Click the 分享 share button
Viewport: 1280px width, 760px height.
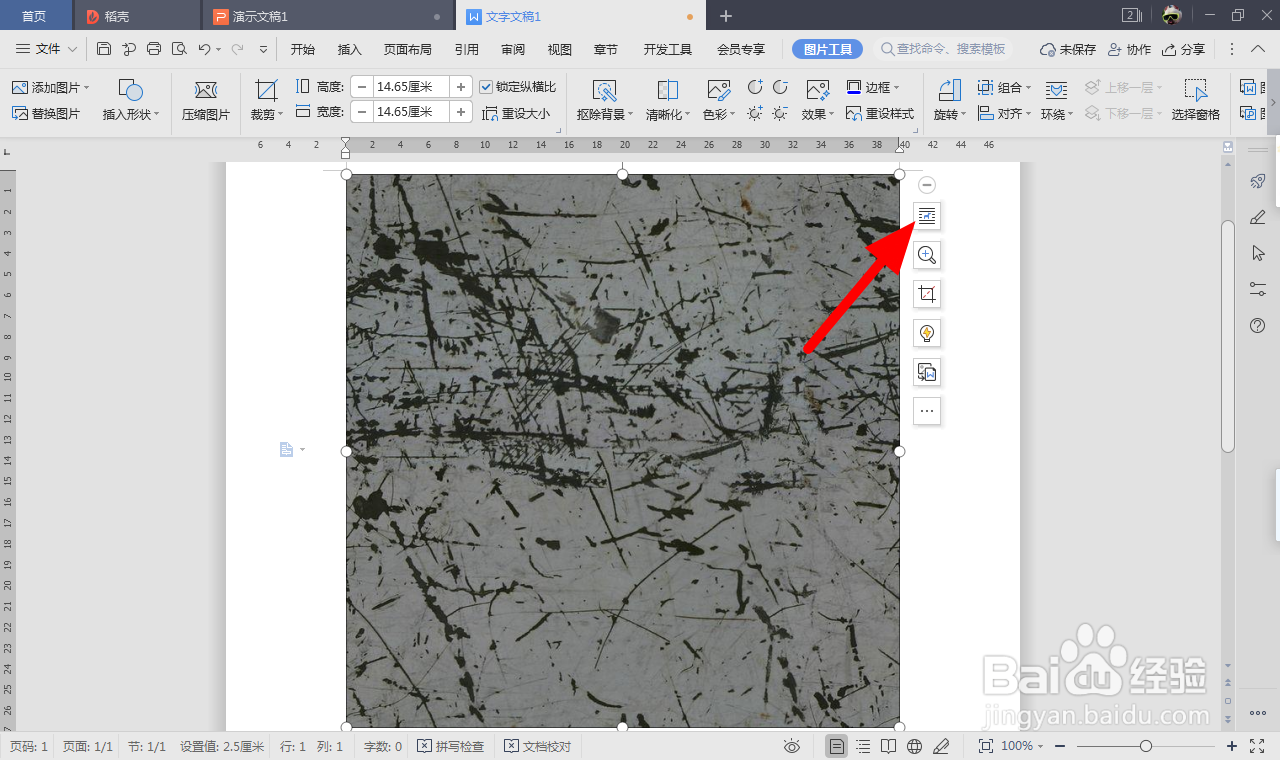pos(1184,49)
